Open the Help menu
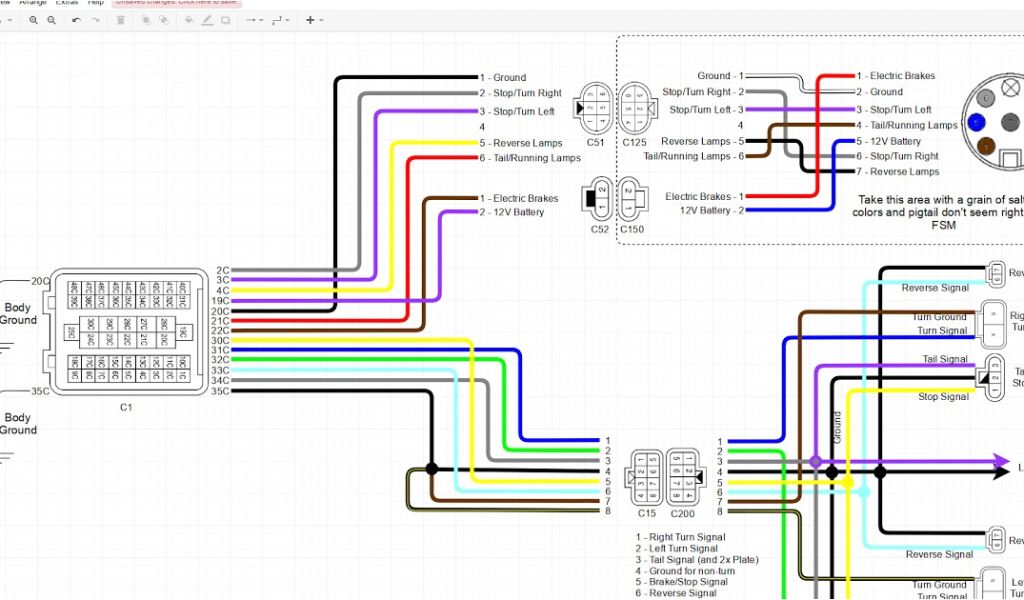This screenshot has height=600, width=1024. click(96, 3)
